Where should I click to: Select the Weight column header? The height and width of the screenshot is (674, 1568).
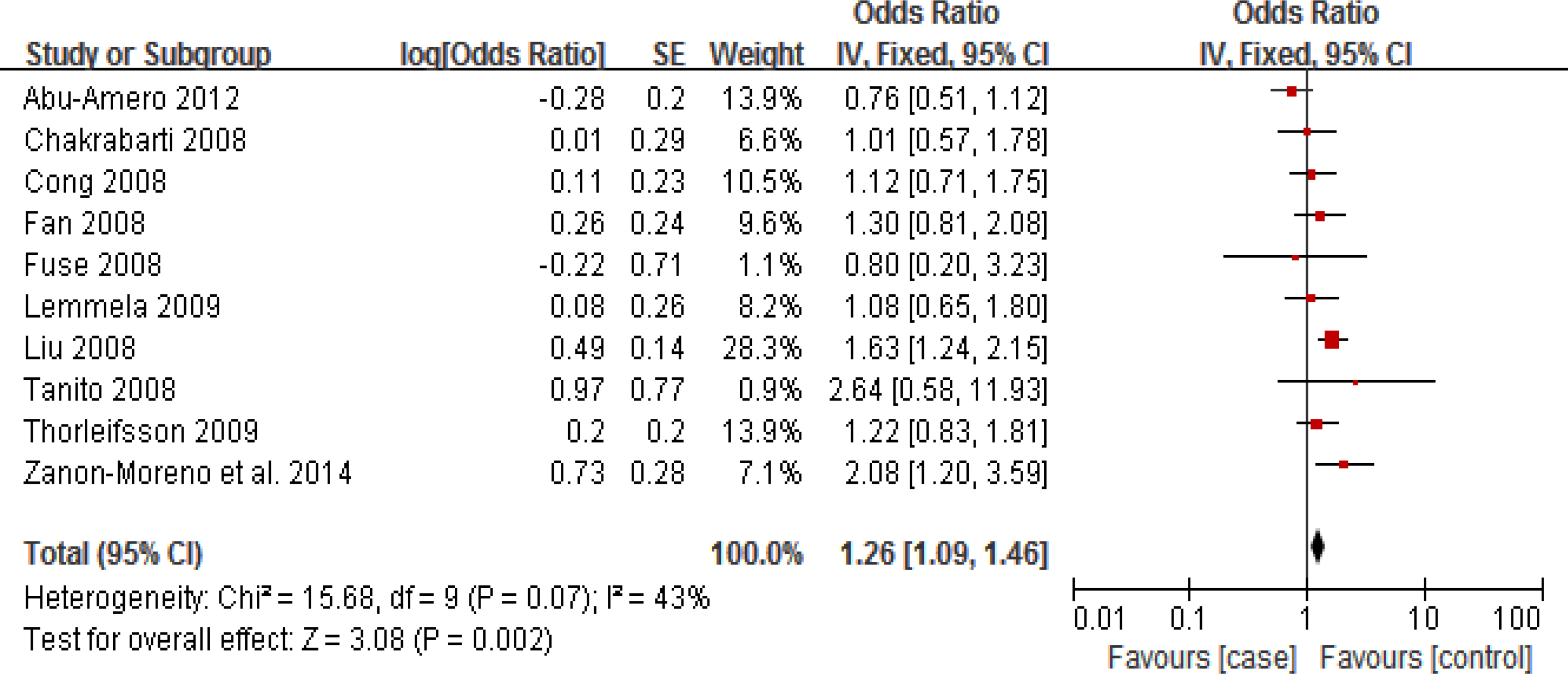pos(756,54)
